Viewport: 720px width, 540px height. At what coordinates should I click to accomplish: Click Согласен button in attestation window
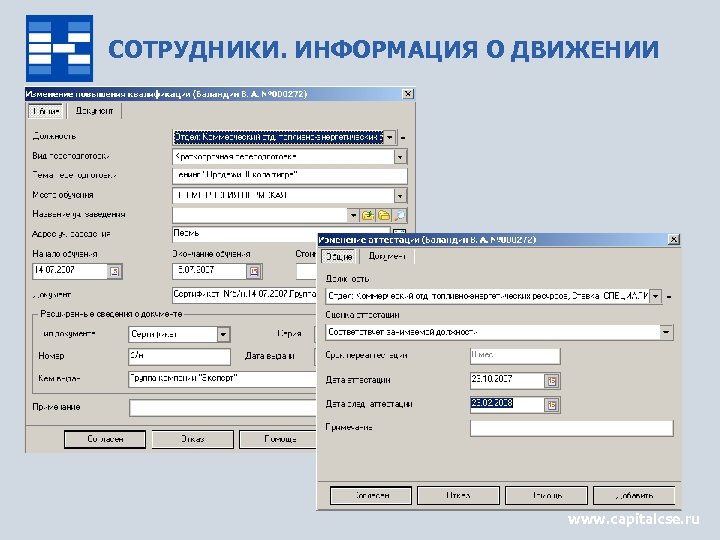click(x=371, y=496)
